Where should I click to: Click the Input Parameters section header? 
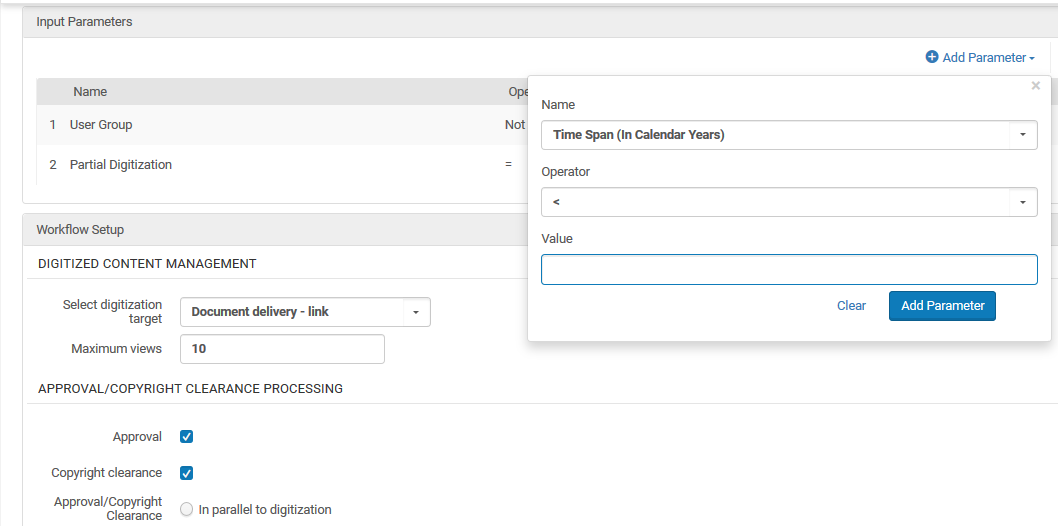click(84, 22)
